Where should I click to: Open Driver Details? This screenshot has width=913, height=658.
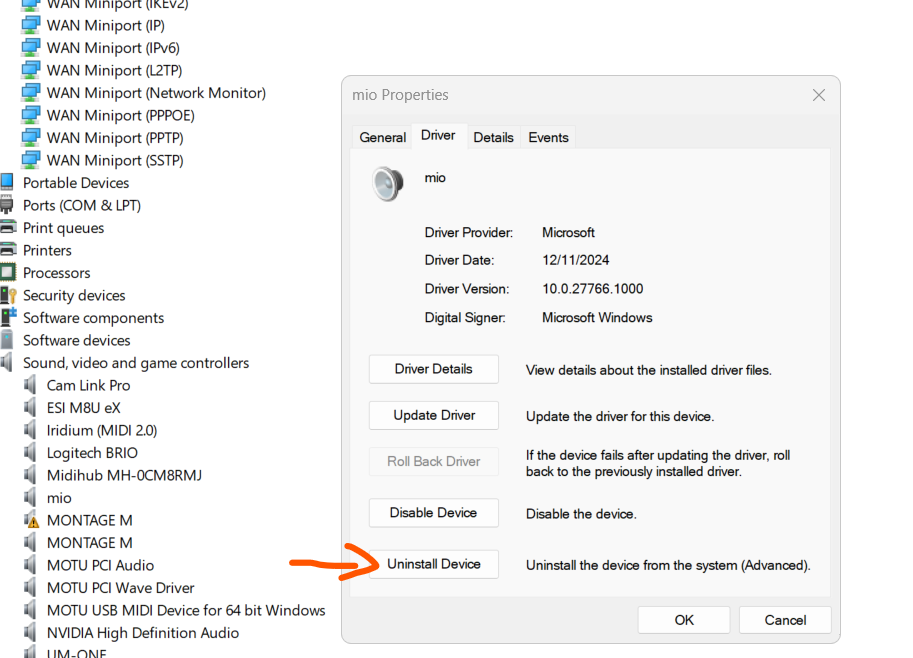click(x=434, y=369)
